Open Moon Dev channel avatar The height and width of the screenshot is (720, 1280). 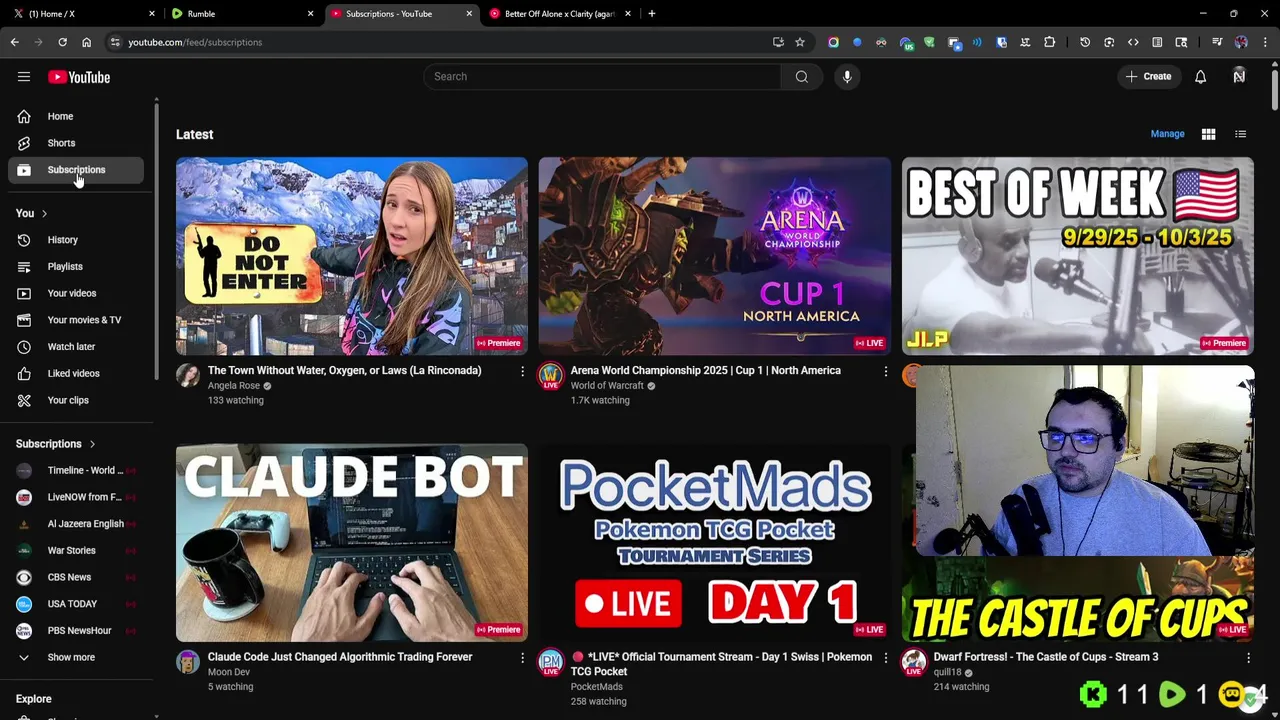pos(188,662)
